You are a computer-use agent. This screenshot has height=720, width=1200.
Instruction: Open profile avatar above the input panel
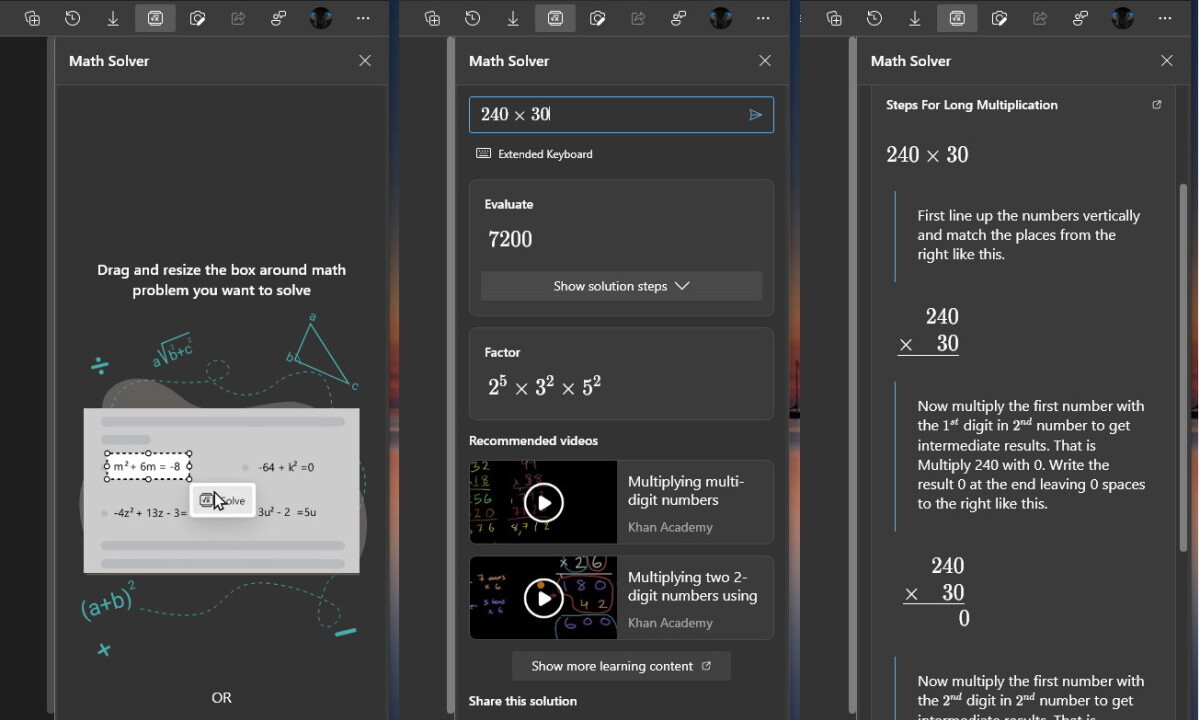click(721, 18)
